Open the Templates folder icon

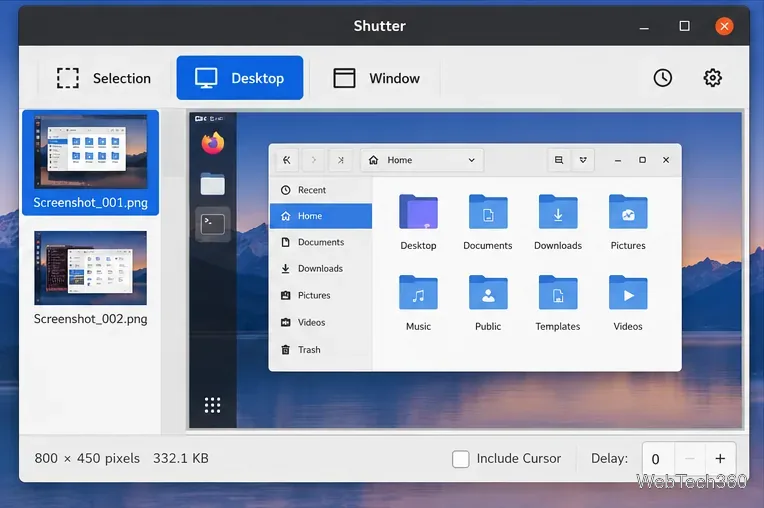[558, 293]
